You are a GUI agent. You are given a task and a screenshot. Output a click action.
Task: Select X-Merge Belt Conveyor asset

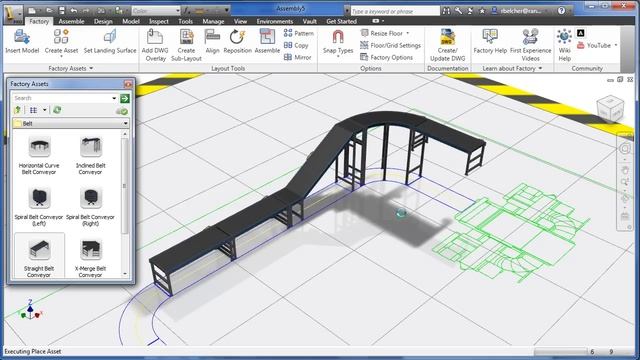coord(91,258)
